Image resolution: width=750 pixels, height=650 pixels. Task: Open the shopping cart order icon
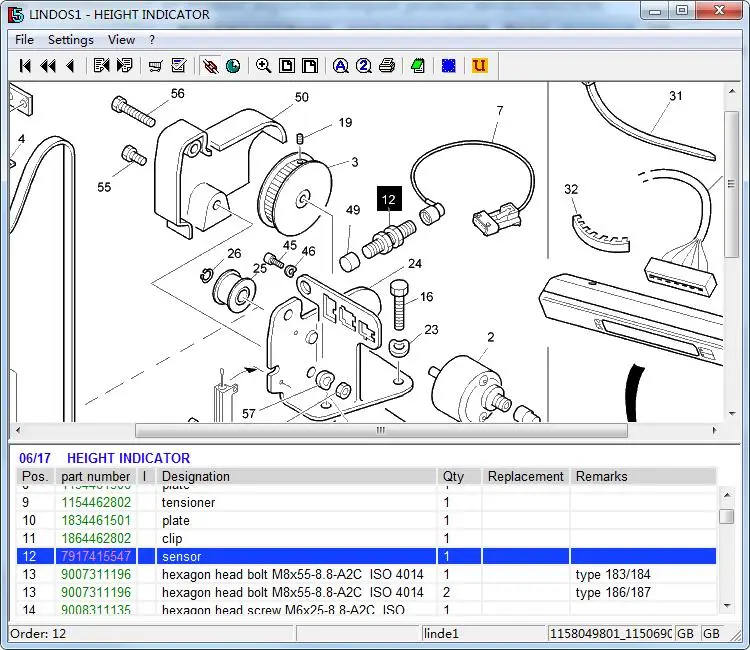[x=155, y=66]
